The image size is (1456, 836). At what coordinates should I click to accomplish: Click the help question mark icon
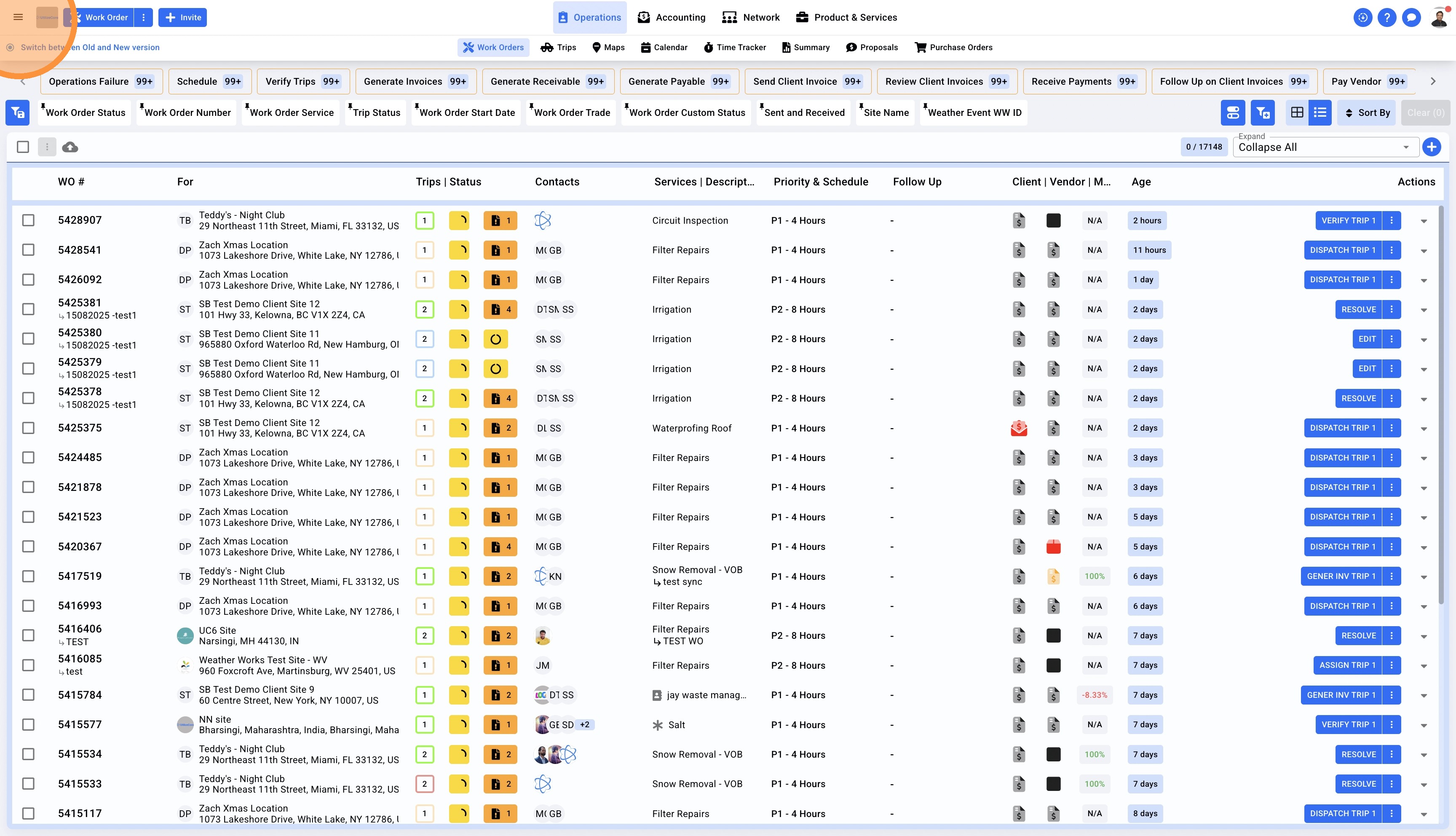point(1386,17)
